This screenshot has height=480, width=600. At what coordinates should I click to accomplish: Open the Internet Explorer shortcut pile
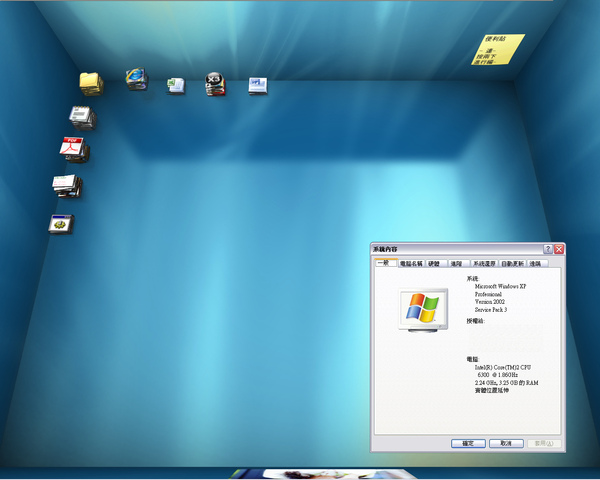137,79
